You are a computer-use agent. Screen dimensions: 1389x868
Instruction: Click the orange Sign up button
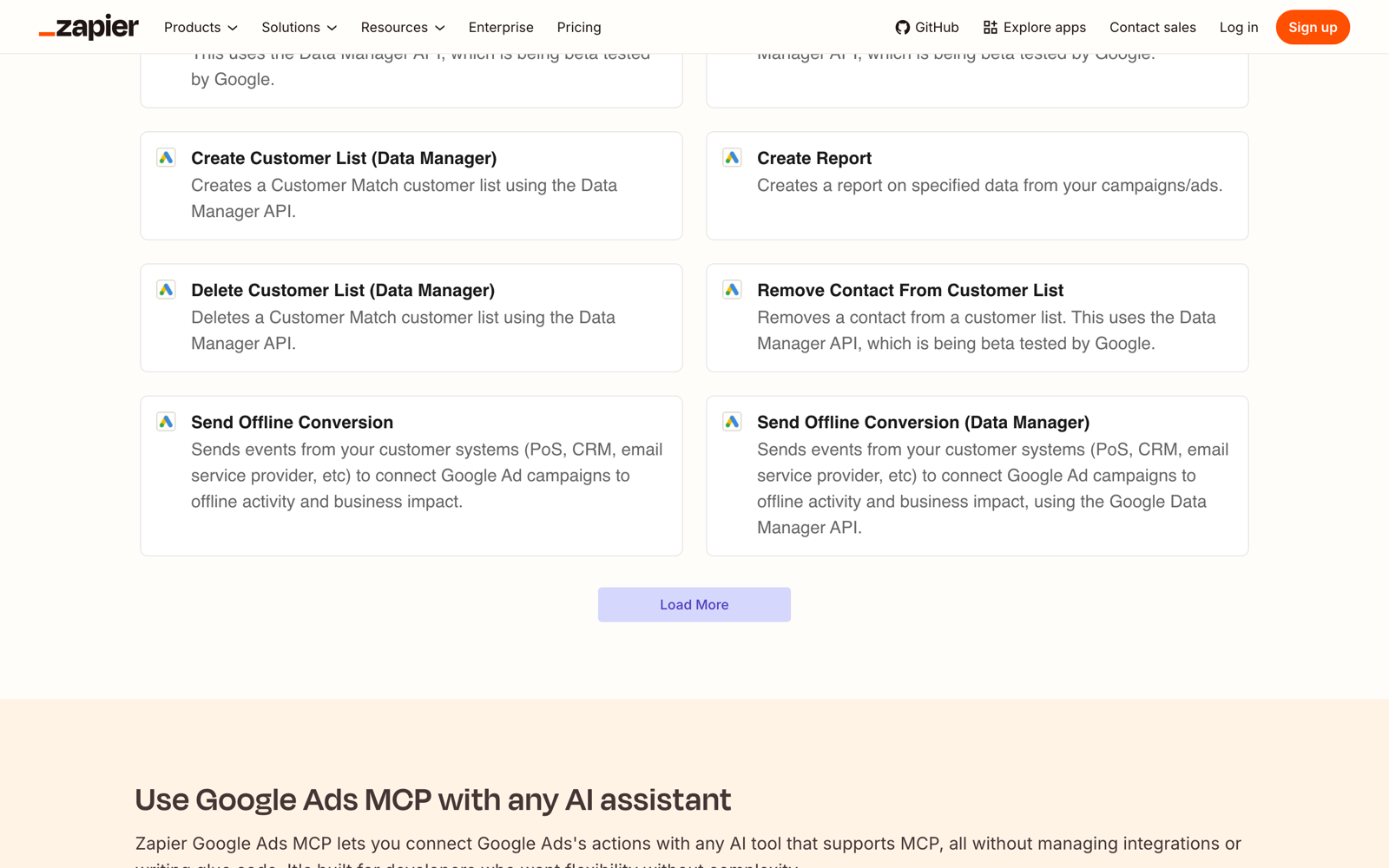click(1313, 28)
